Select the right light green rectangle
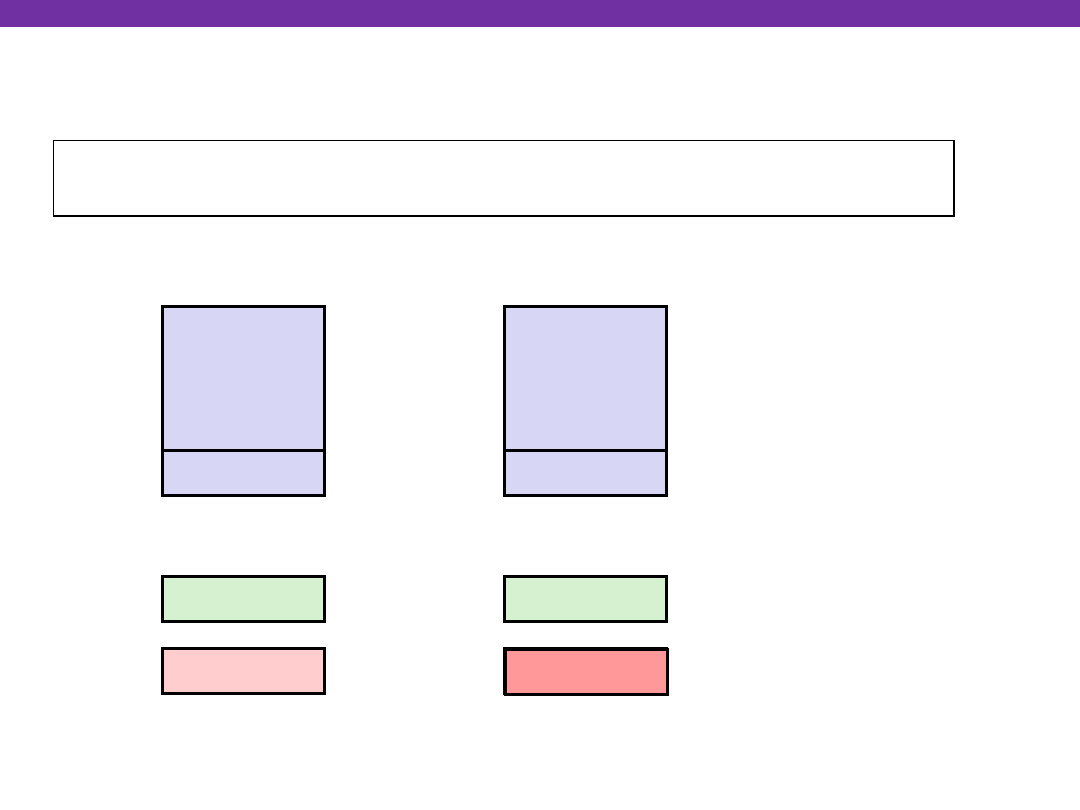1080x810 pixels. coord(585,599)
